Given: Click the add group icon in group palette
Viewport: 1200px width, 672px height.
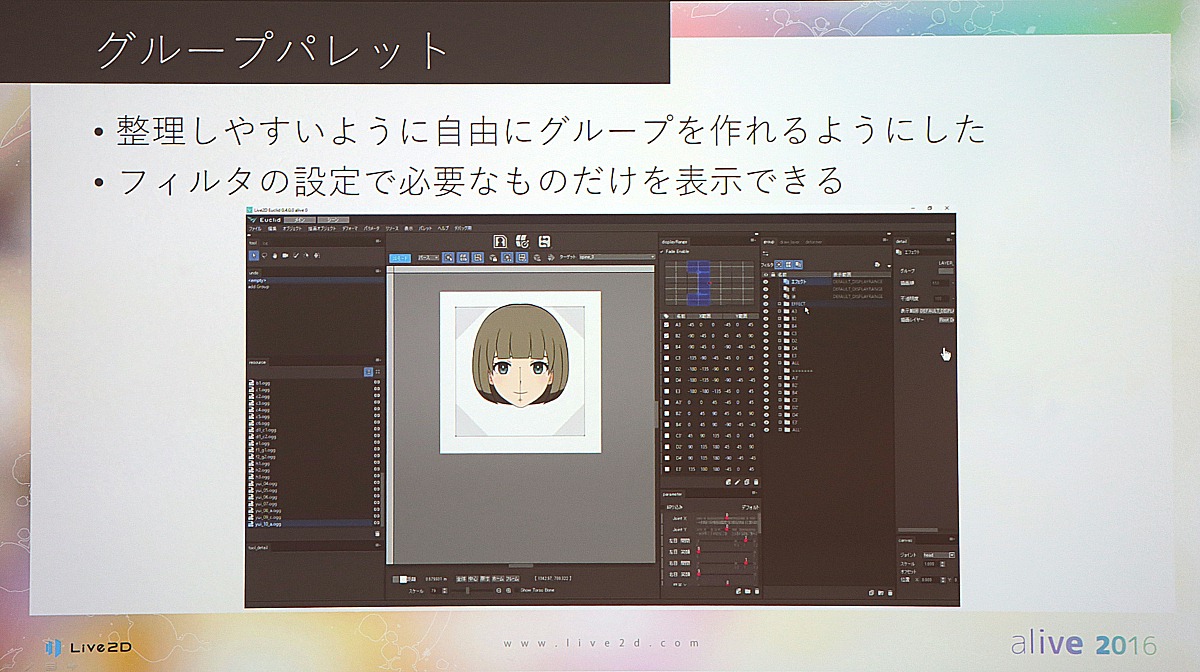Looking at the screenshot, I should coord(876,265).
